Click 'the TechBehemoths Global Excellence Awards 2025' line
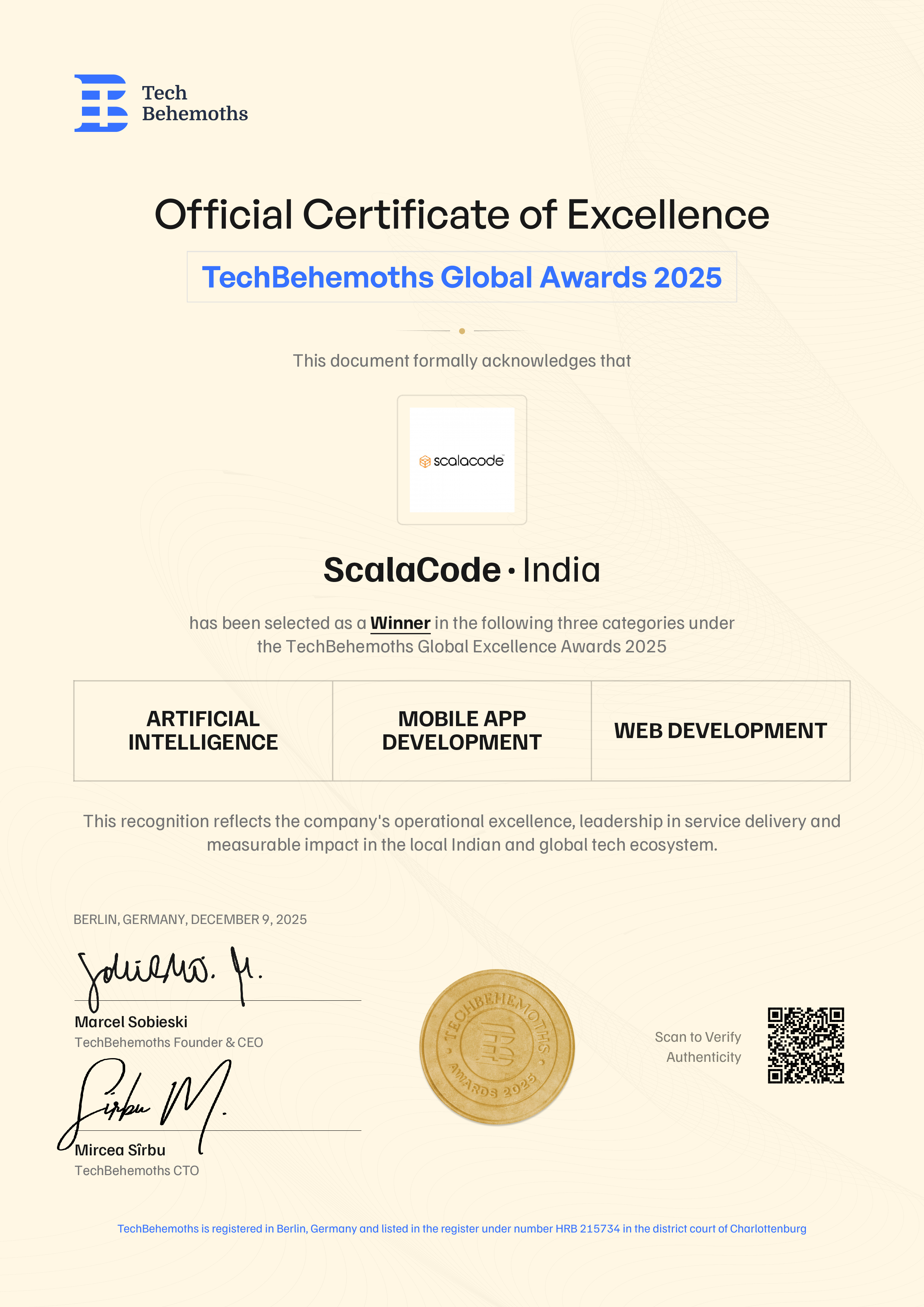 [x=462, y=647]
